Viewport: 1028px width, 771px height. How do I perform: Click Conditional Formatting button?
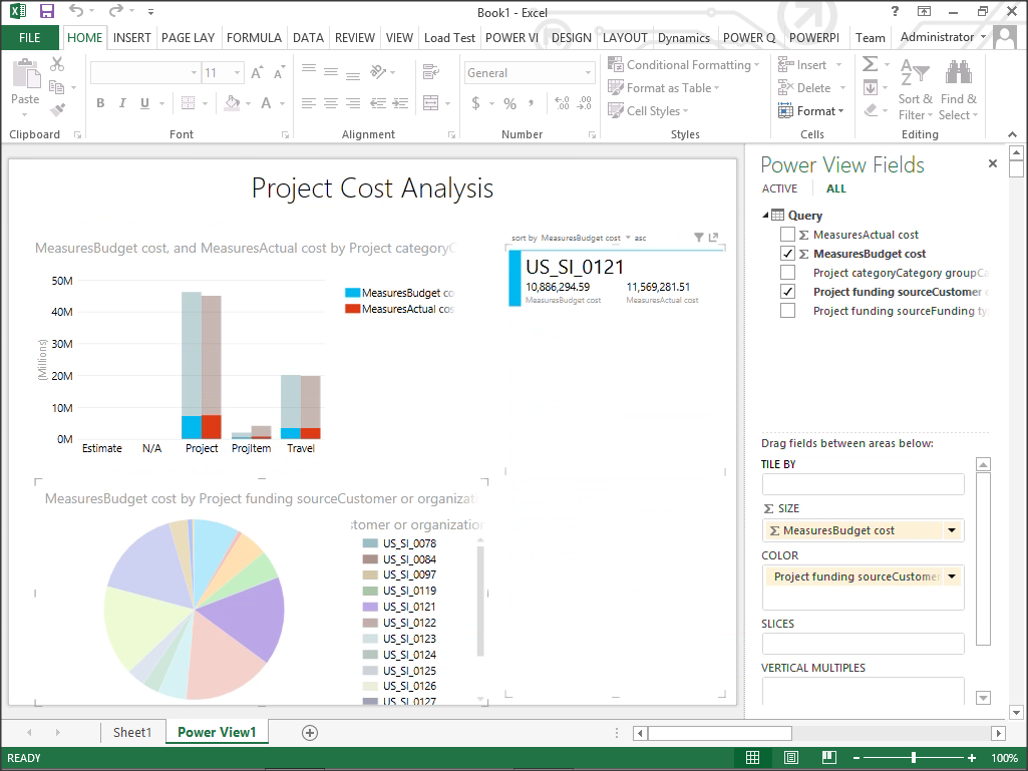click(x=680, y=65)
